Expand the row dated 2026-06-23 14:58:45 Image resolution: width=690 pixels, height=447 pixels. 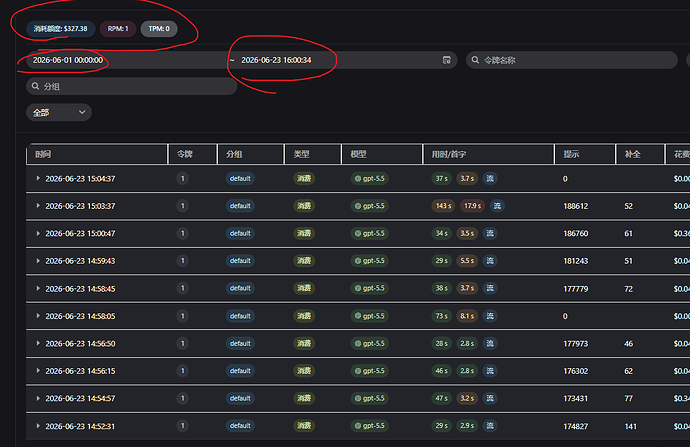[x=38, y=288]
